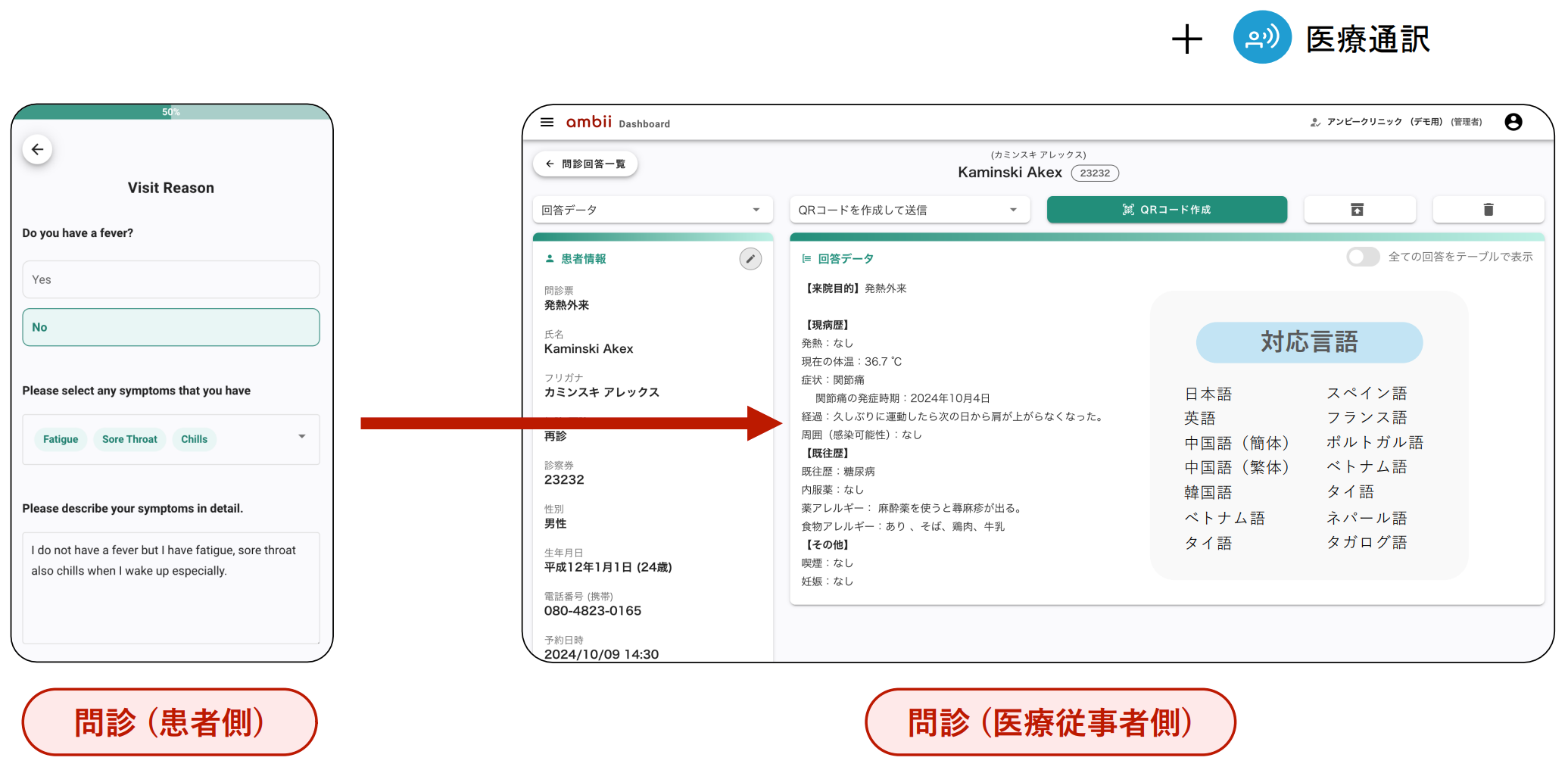Screen dimensions: 1568x770
Task: Click the archive icon button
Action: pos(1358,210)
